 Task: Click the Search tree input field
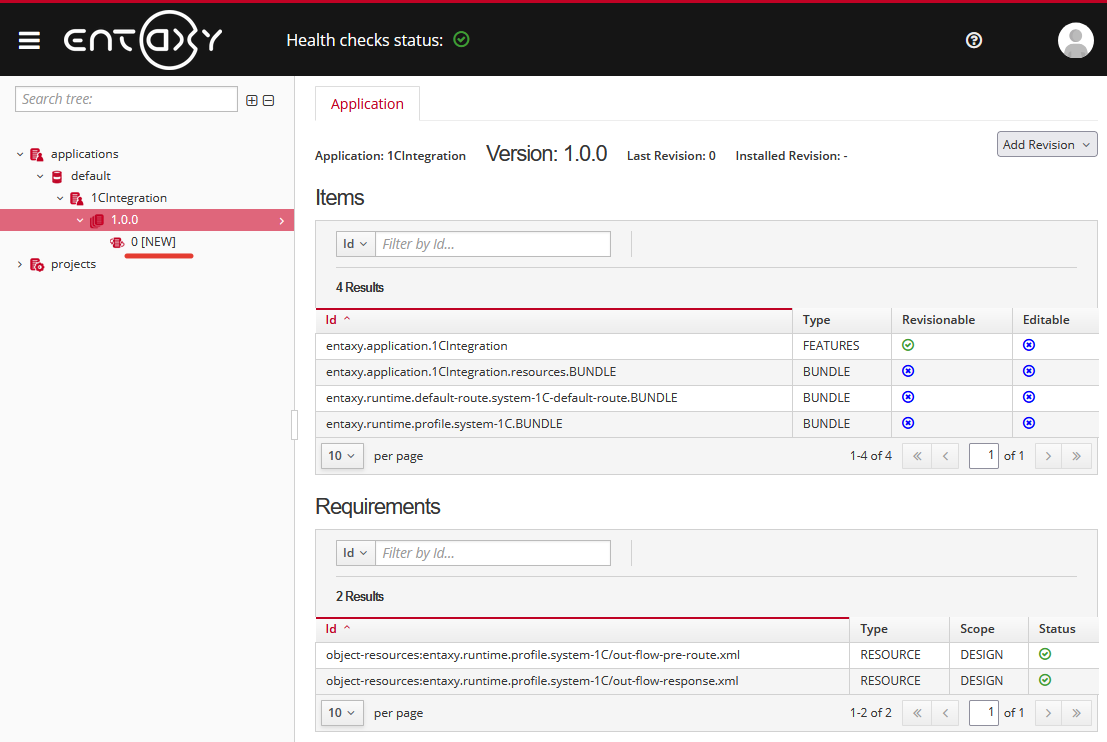126,99
